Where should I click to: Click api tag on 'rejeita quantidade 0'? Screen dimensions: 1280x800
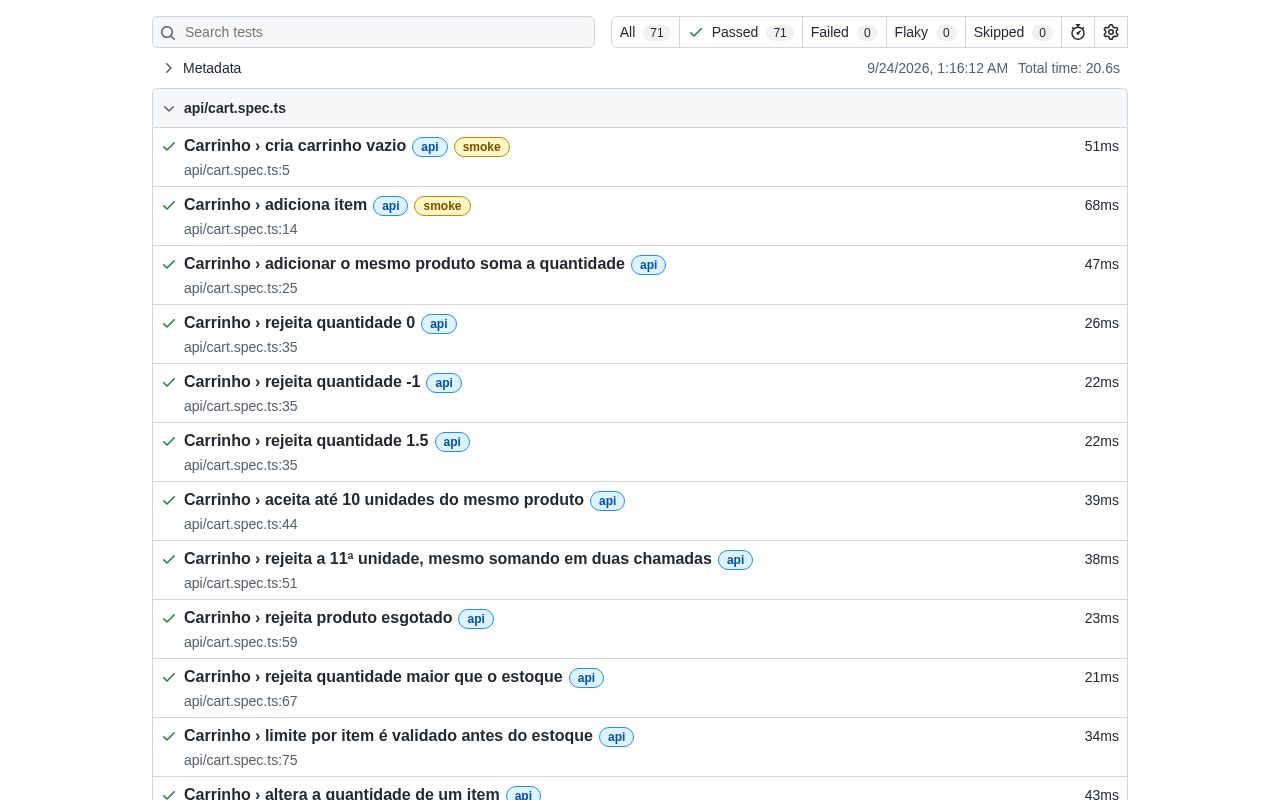pos(439,324)
